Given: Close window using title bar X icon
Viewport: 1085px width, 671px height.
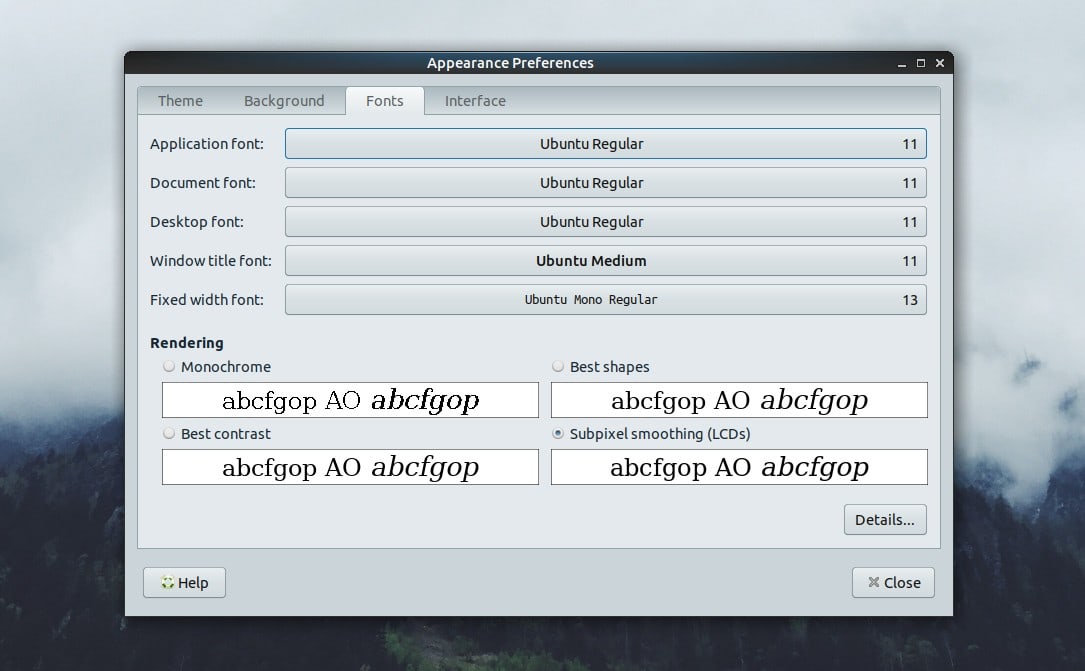Looking at the screenshot, I should tap(939, 63).
